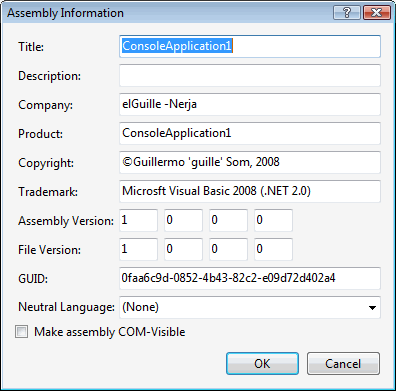
Task: Click the Copyright: label
Action: tap(46, 163)
